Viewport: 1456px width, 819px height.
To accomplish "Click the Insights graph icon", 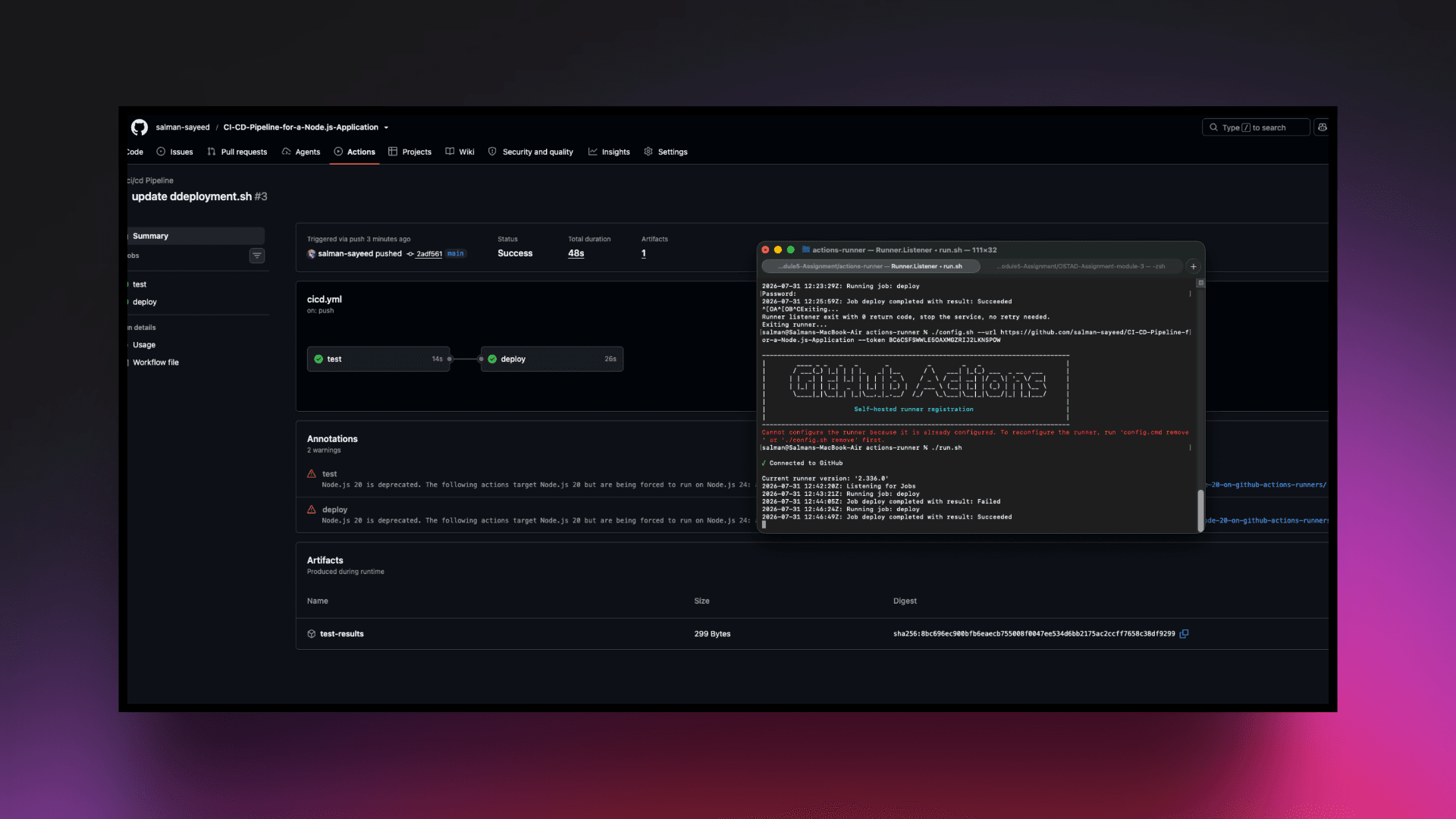I will pyautogui.click(x=593, y=152).
